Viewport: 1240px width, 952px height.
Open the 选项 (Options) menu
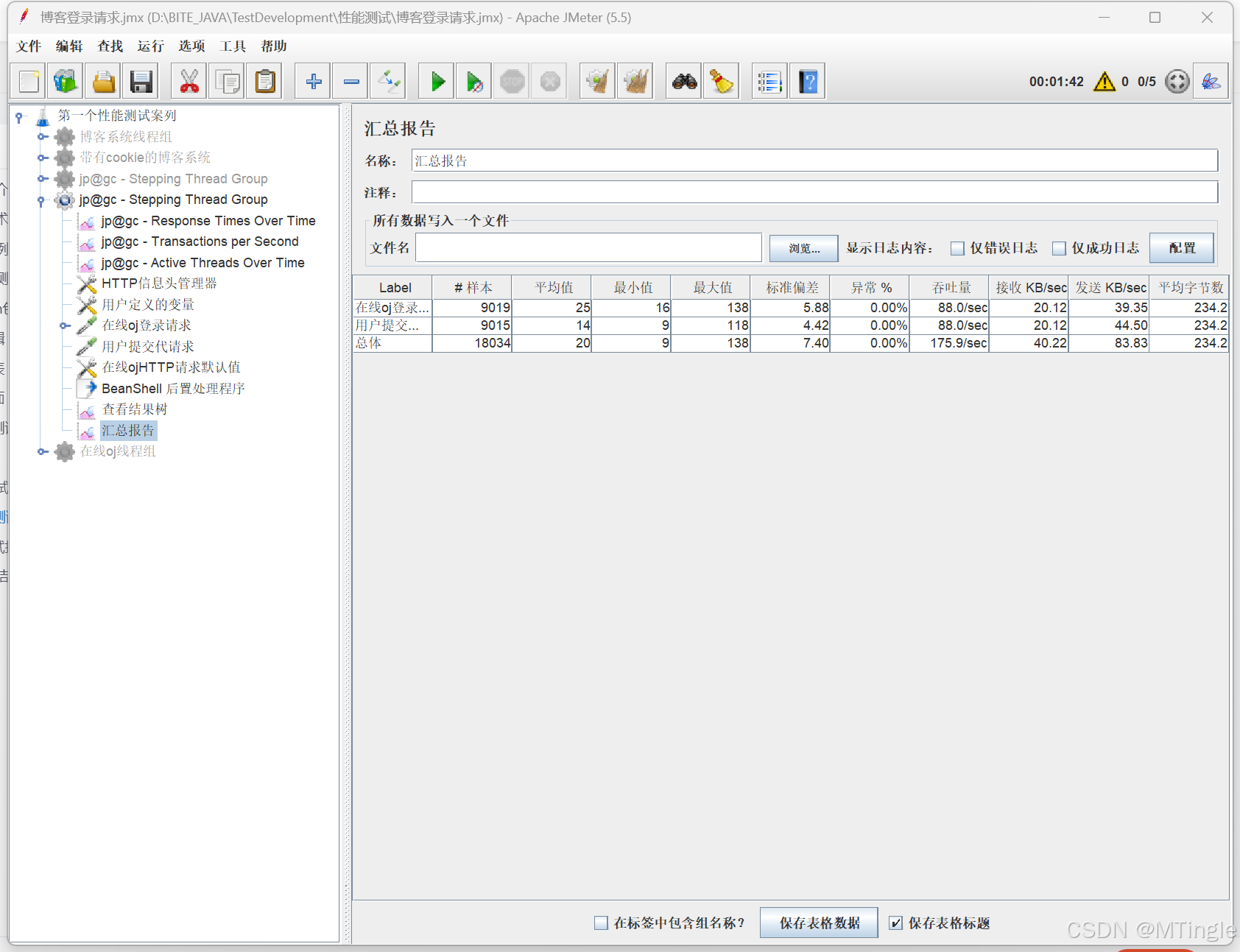(x=191, y=46)
